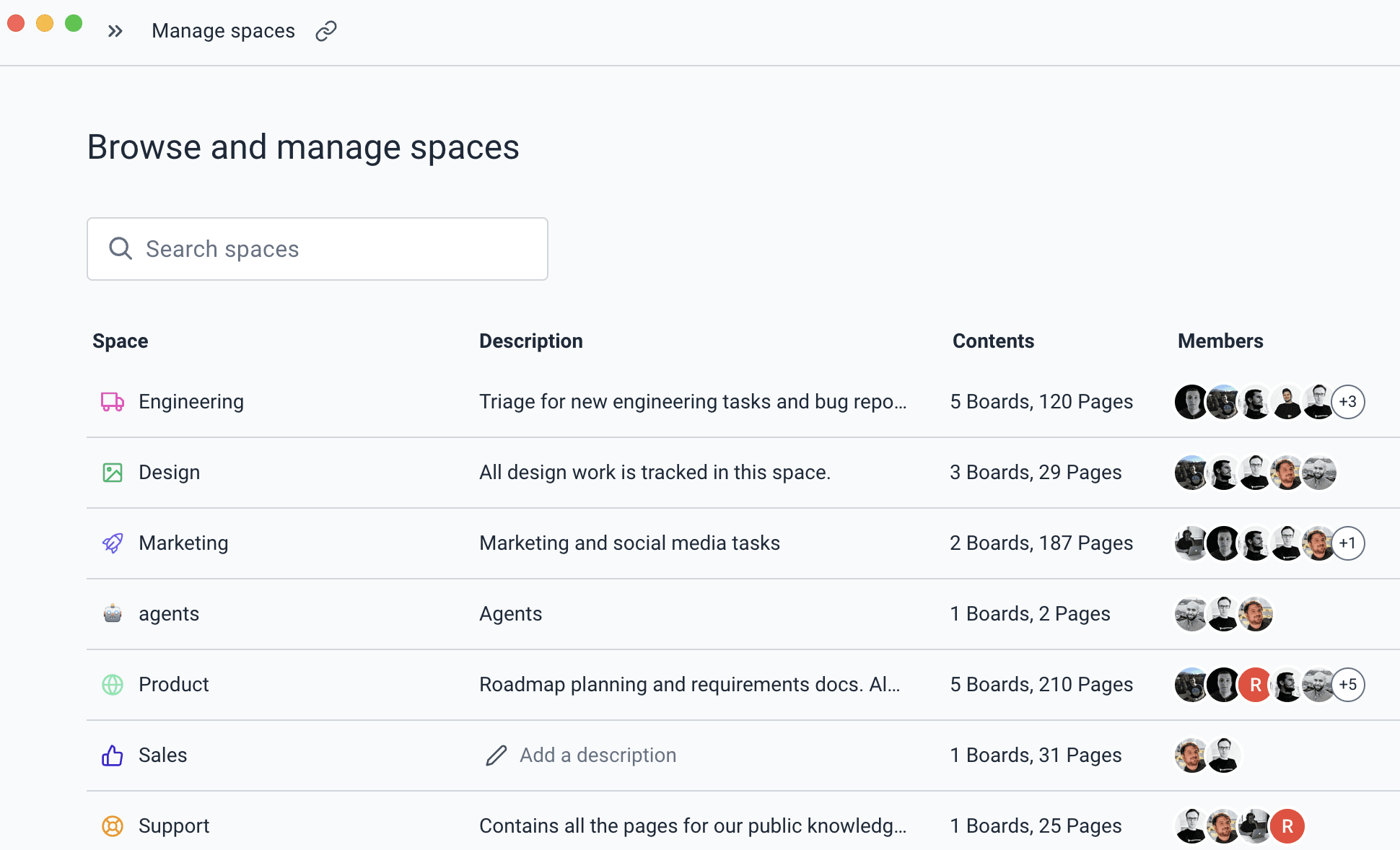Click the agents robot icon
Viewport: 1400px width, 850px height.
coord(112,614)
